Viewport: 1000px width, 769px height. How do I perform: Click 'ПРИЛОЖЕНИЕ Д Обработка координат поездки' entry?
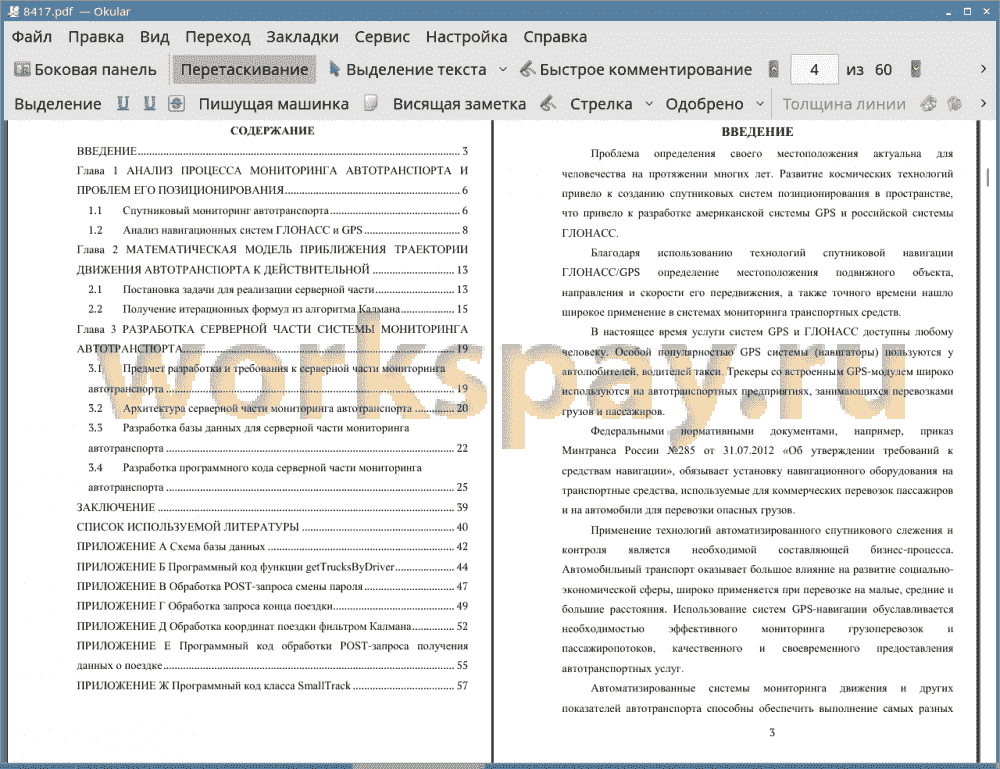(272, 626)
